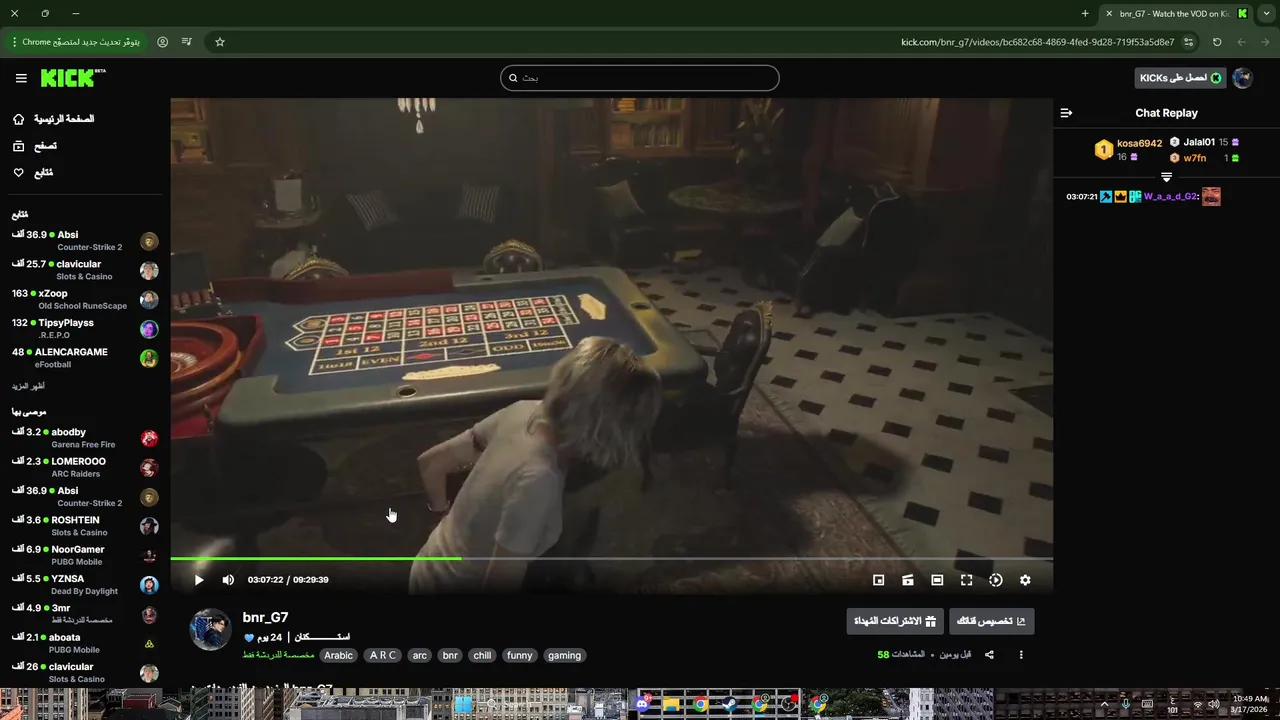This screenshot has width=1280, height=720.
Task: Focus the Kick search field
Action: click(x=640, y=78)
